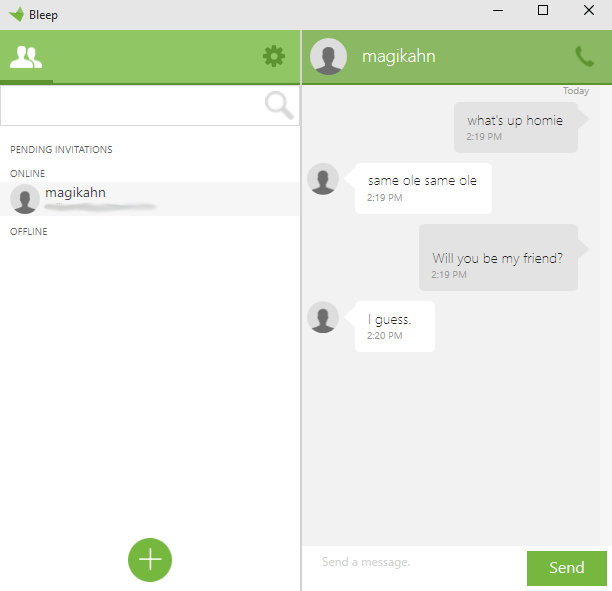Select magikahn in the online list
The height and width of the screenshot is (591, 612).
tap(150, 199)
